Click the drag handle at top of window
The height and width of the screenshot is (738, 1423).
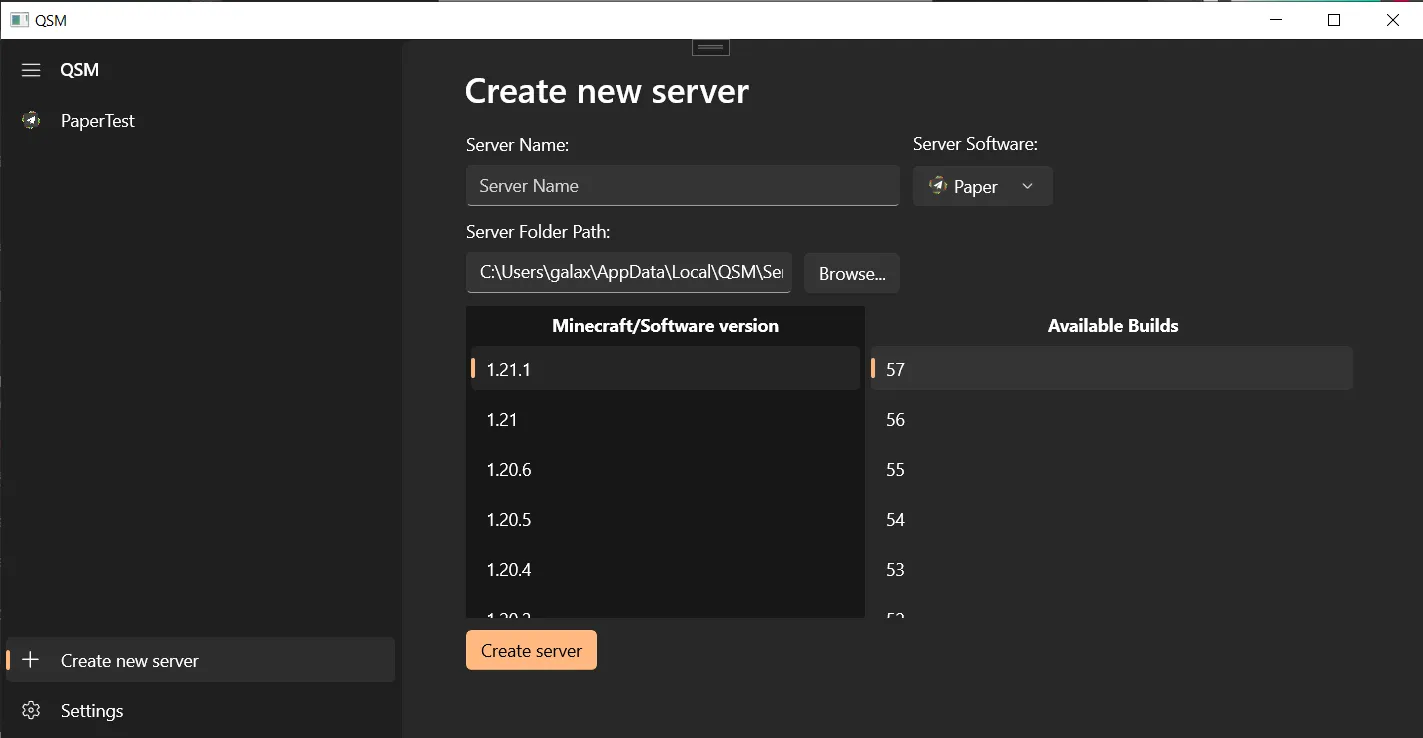(x=711, y=47)
